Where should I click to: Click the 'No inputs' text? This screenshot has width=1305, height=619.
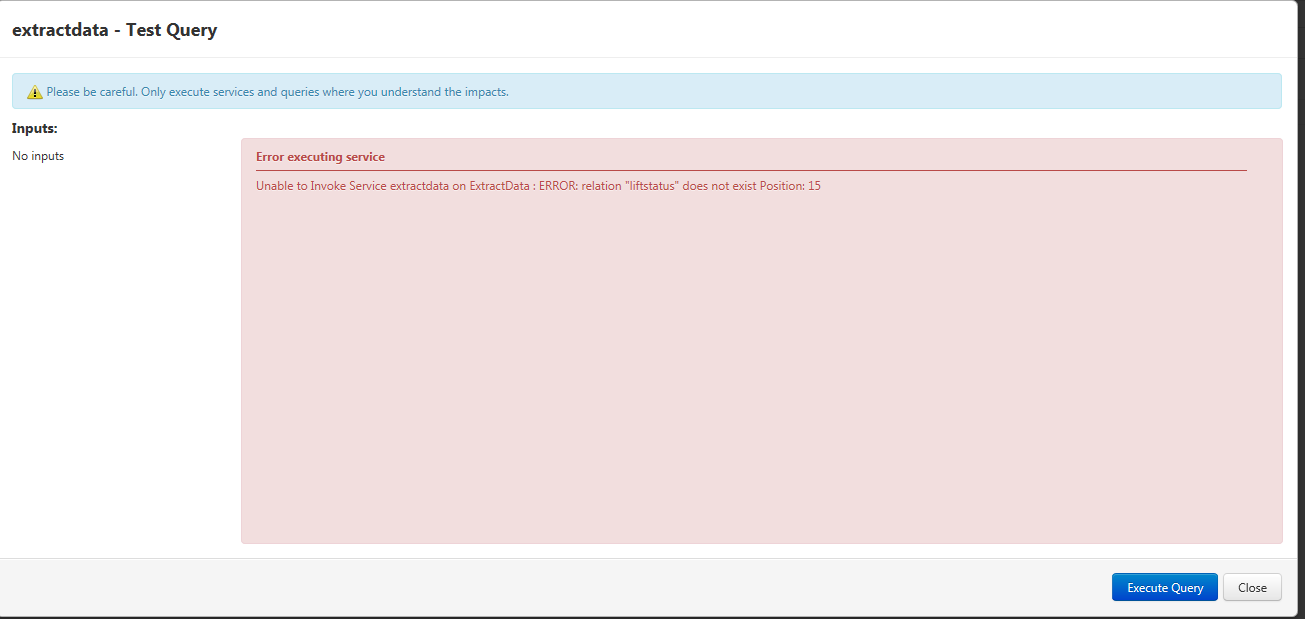coord(38,156)
